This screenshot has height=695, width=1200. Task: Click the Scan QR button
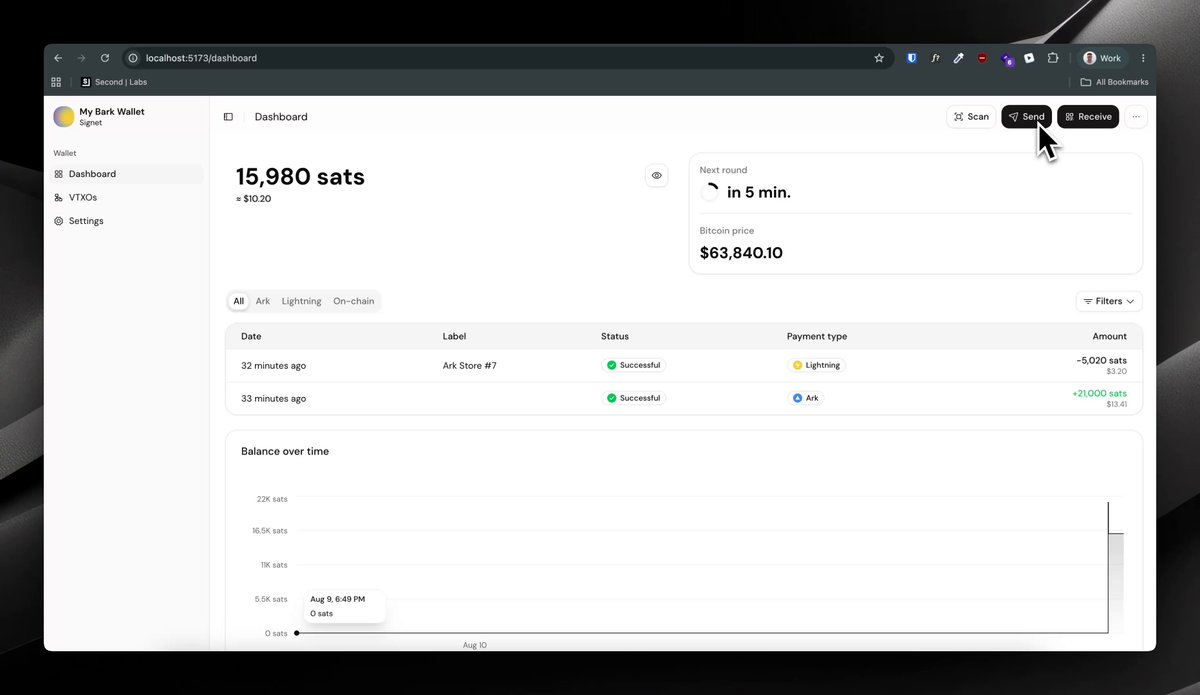pos(971,117)
